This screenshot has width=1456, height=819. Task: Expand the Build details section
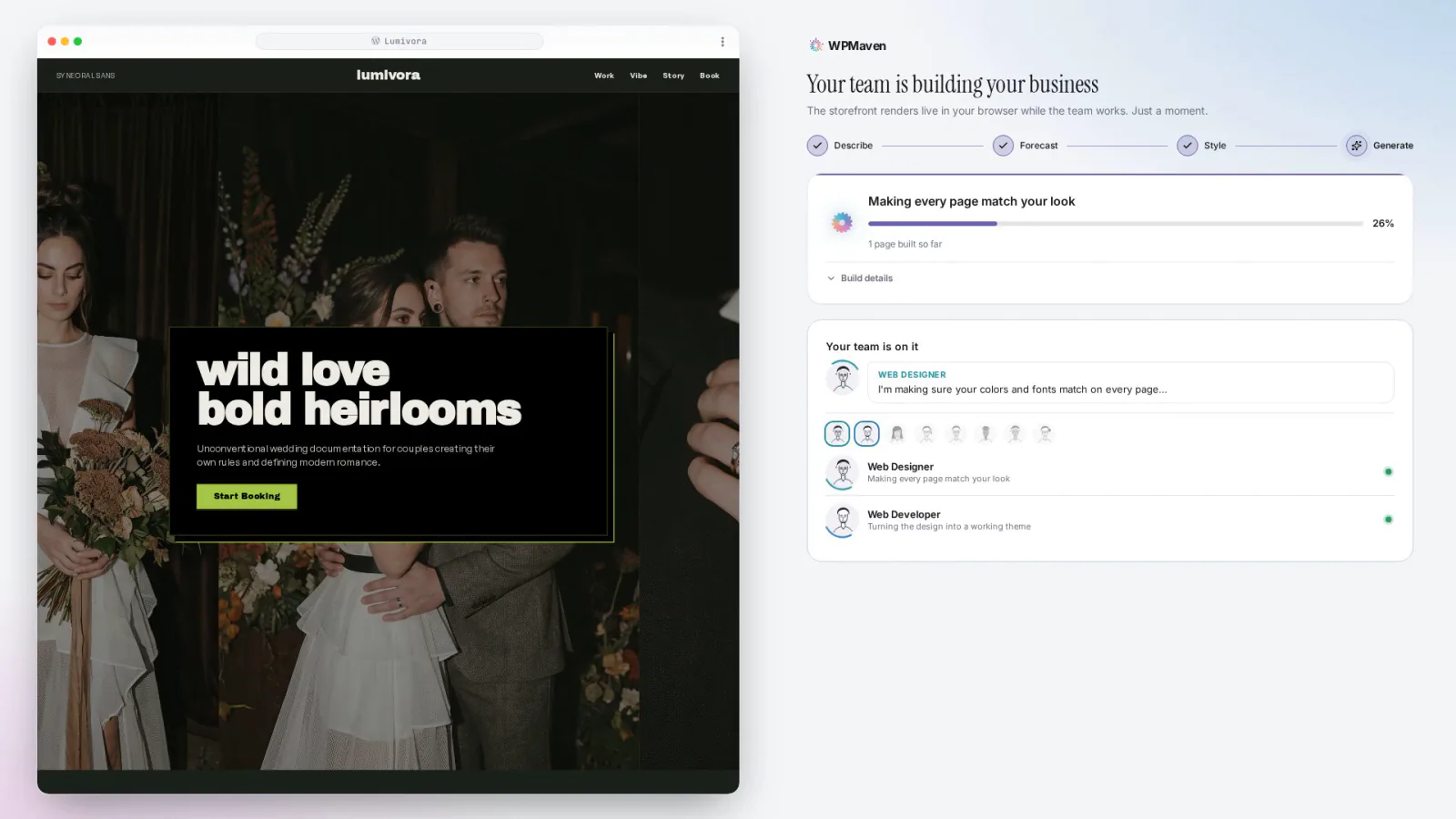click(860, 278)
